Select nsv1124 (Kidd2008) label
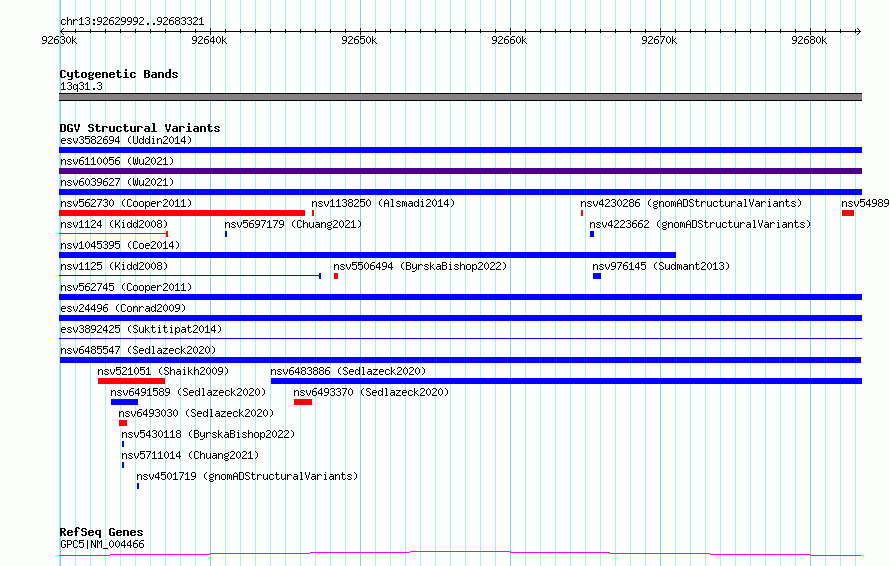The width and height of the screenshot is (890, 566). point(114,224)
